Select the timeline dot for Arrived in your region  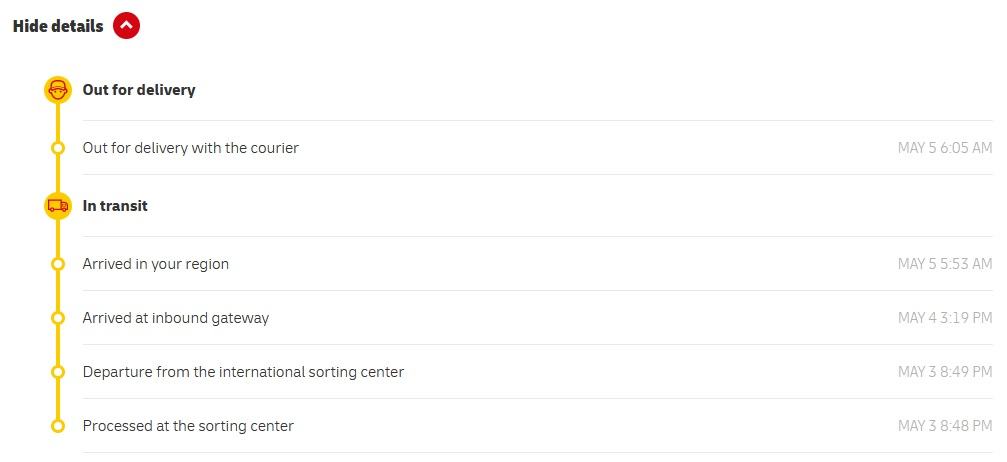58,264
